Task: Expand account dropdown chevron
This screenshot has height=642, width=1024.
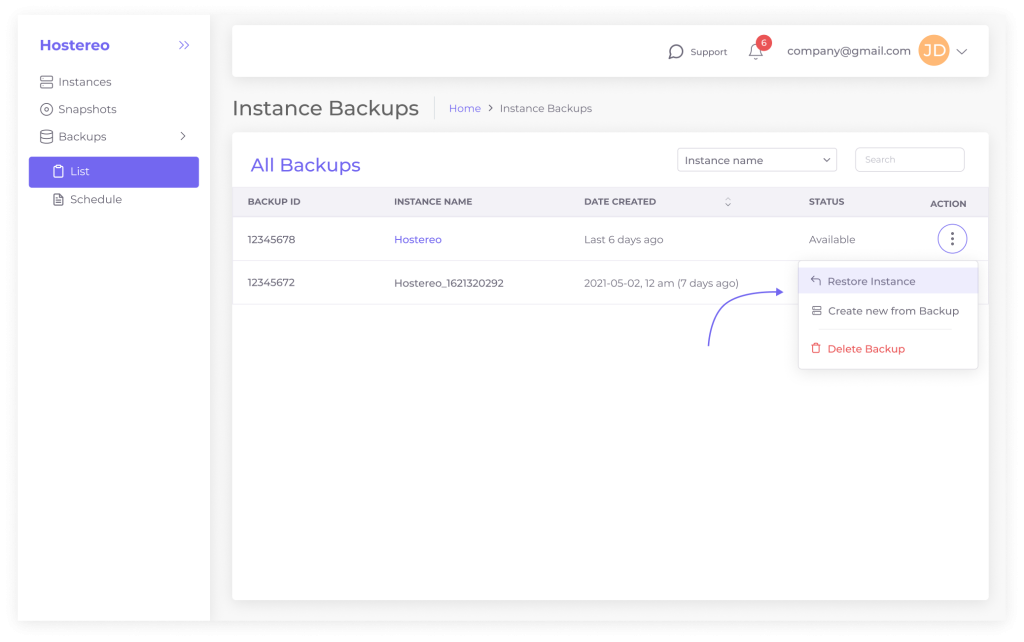Action: (962, 51)
